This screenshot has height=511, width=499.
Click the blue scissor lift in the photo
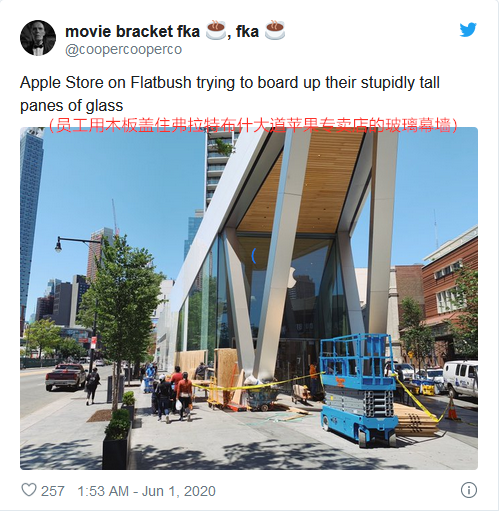[359, 388]
